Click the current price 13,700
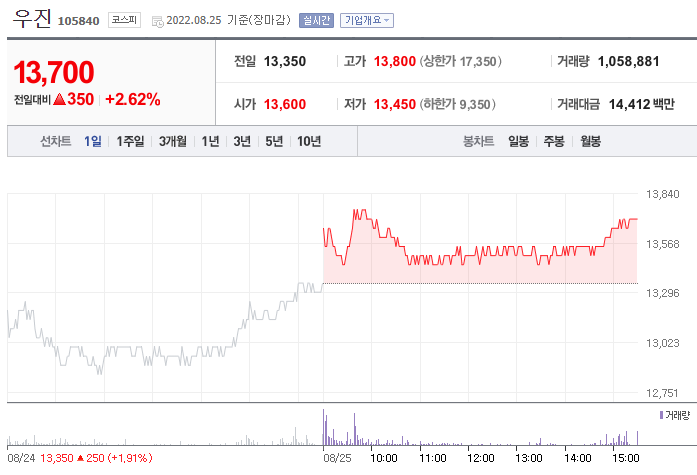 pyautogui.click(x=54, y=72)
